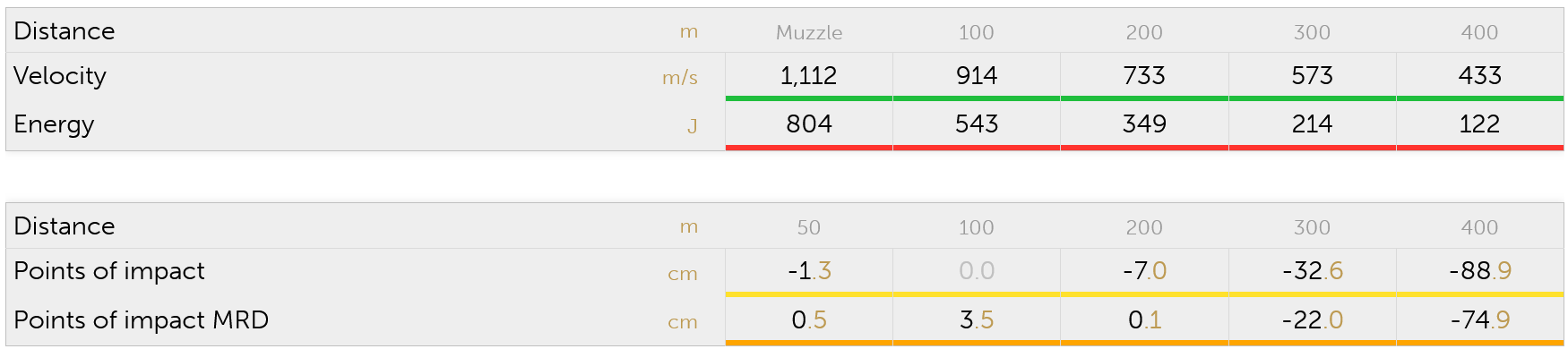Click the energy value 122

click(1479, 124)
